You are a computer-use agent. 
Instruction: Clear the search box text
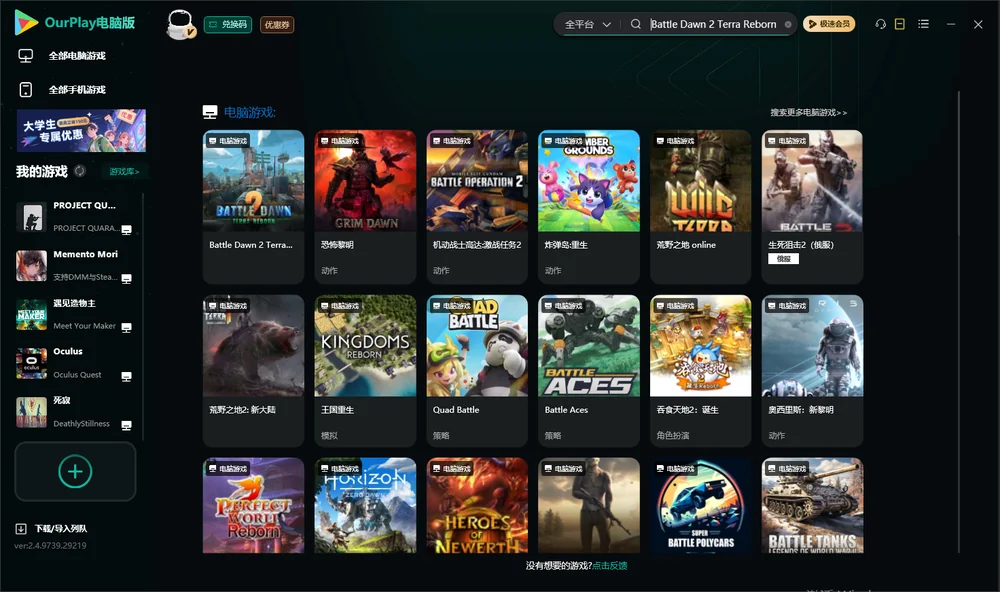coord(788,24)
